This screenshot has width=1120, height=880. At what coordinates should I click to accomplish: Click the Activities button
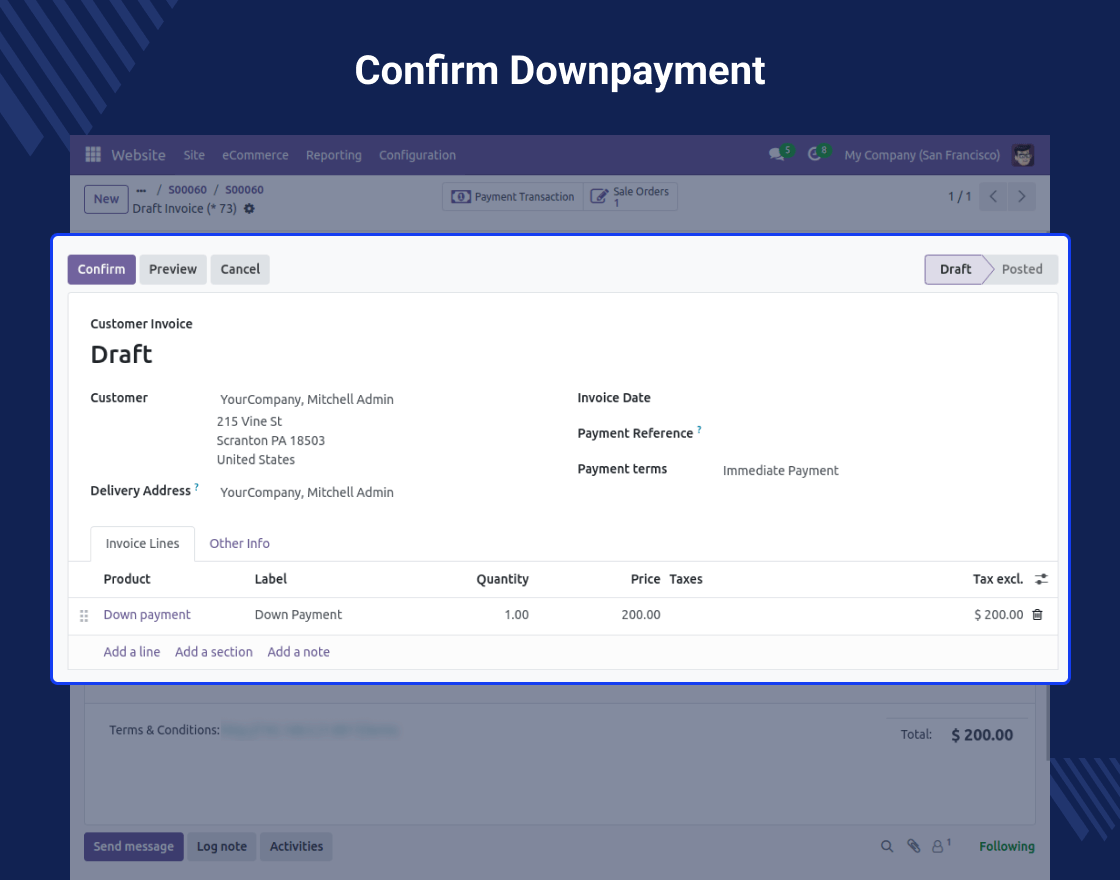pos(296,846)
